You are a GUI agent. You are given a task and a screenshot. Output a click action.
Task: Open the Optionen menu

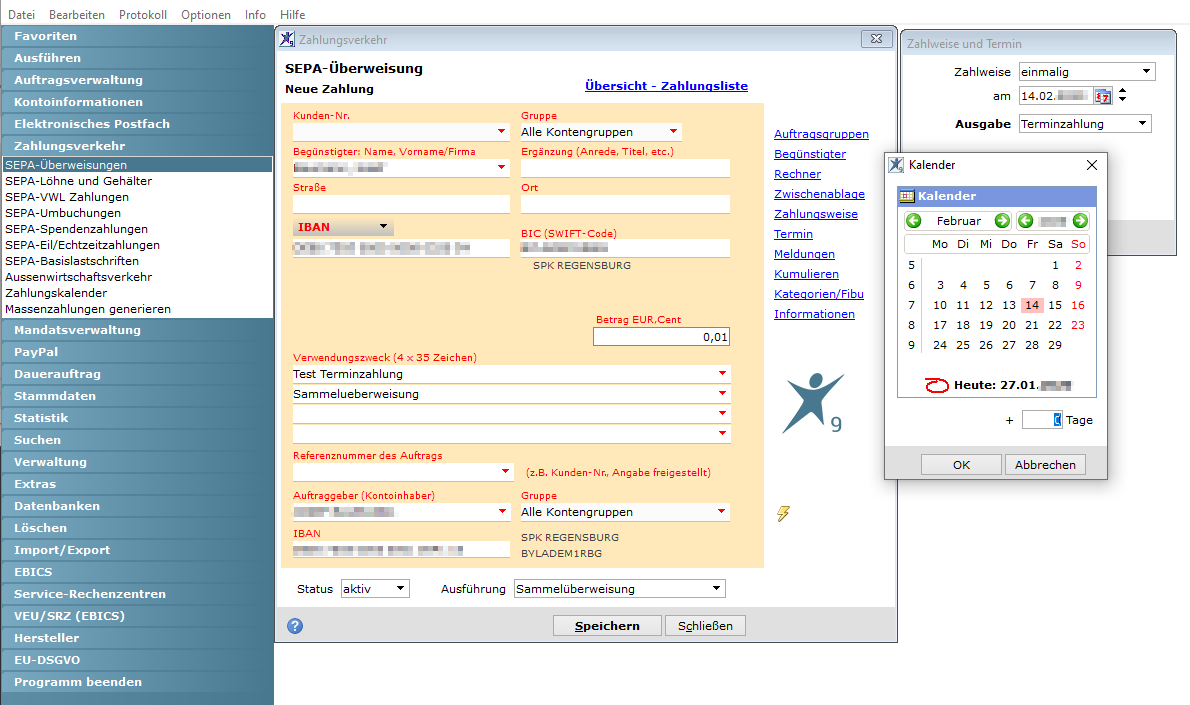point(206,14)
